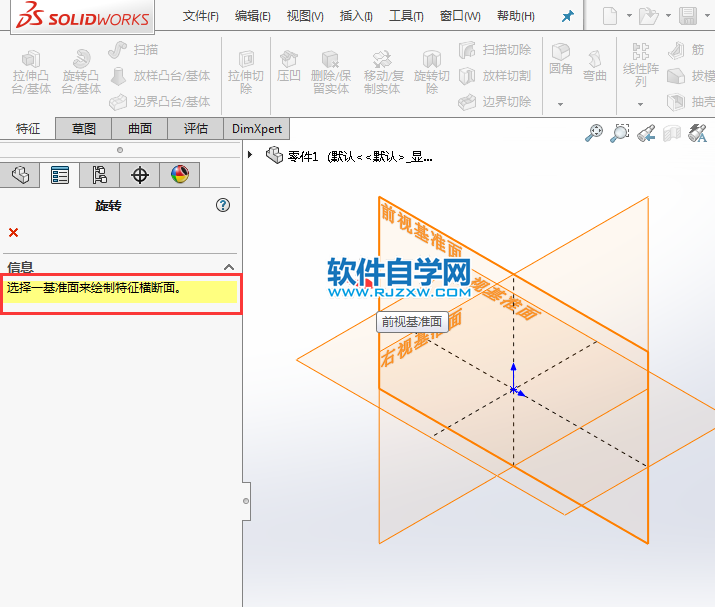715x607 pixels.
Task: Click the Fillet (圆角) tool
Action: (x=560, y=59)
